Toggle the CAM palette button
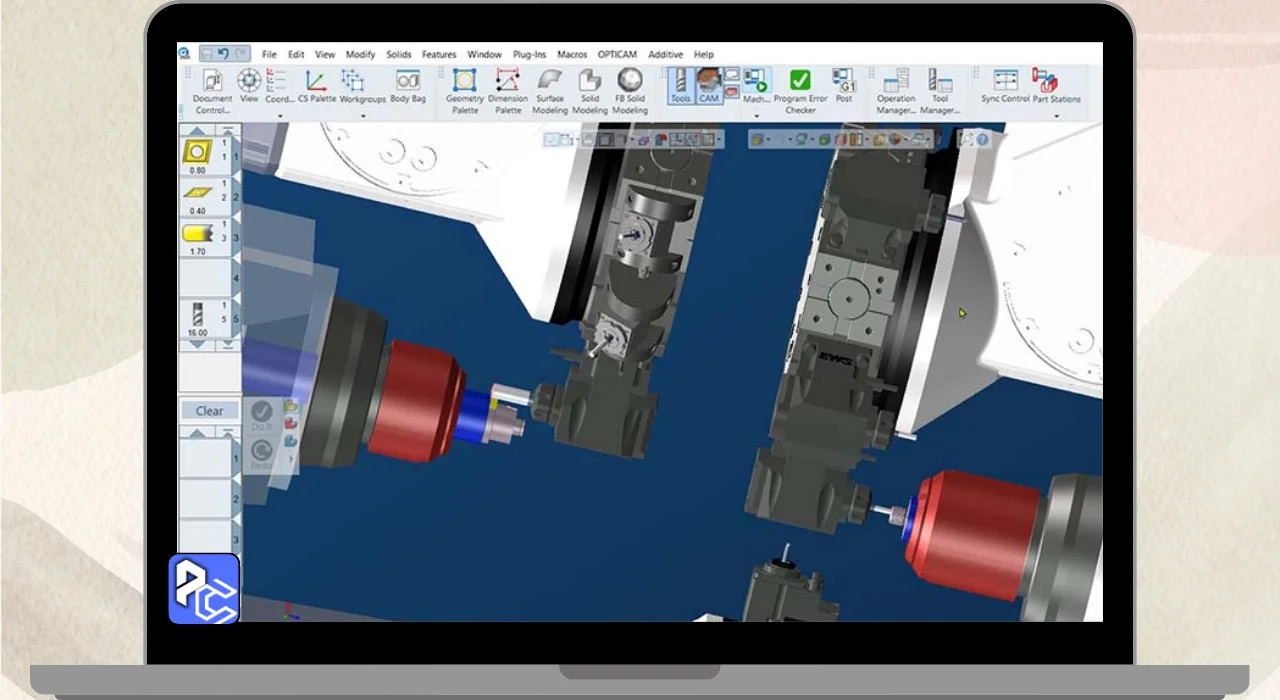The height and width of the screenshot is (700, 1280). [x=709, y=85]
